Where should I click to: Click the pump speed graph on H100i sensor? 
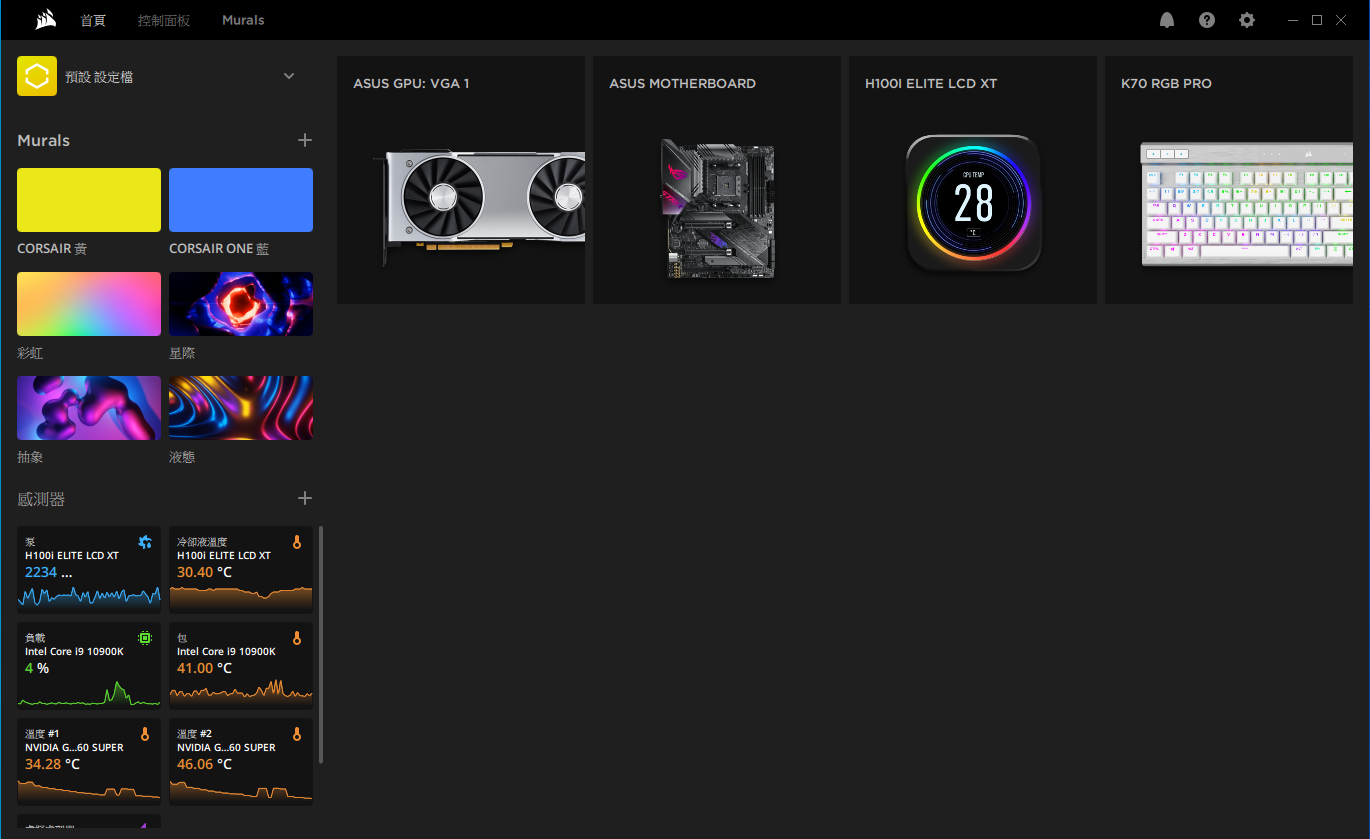89,597
